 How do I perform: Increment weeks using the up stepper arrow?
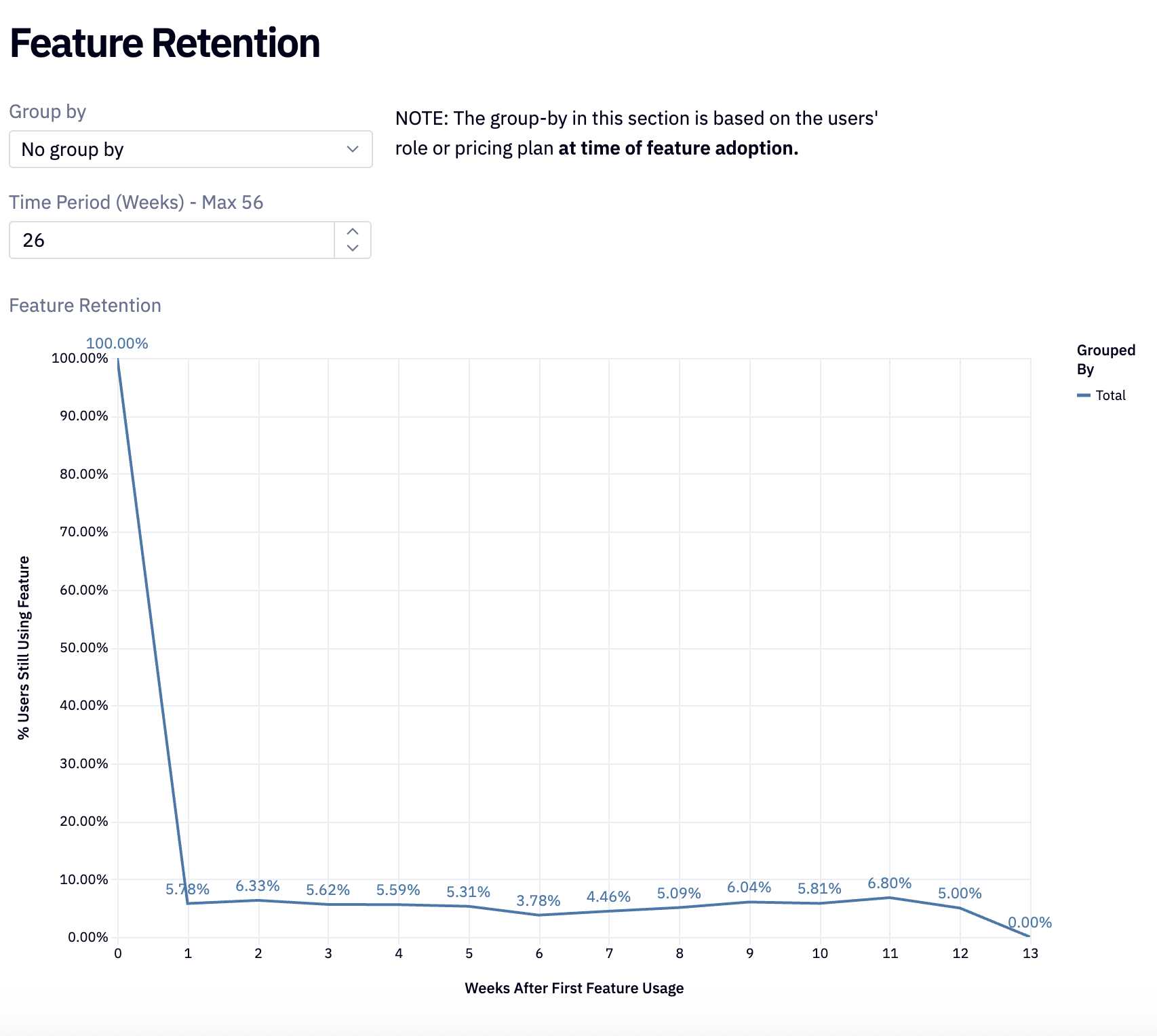point(353,231)
